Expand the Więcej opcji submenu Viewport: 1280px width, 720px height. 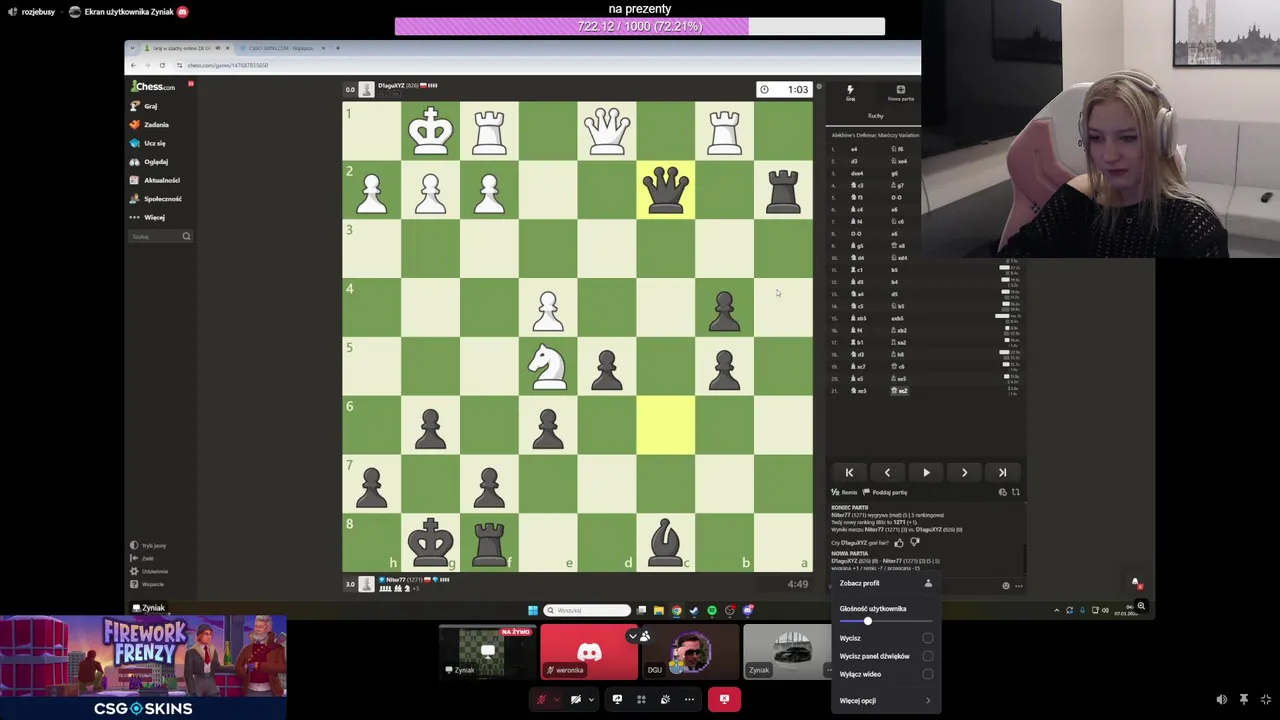[x=886, y=701]
